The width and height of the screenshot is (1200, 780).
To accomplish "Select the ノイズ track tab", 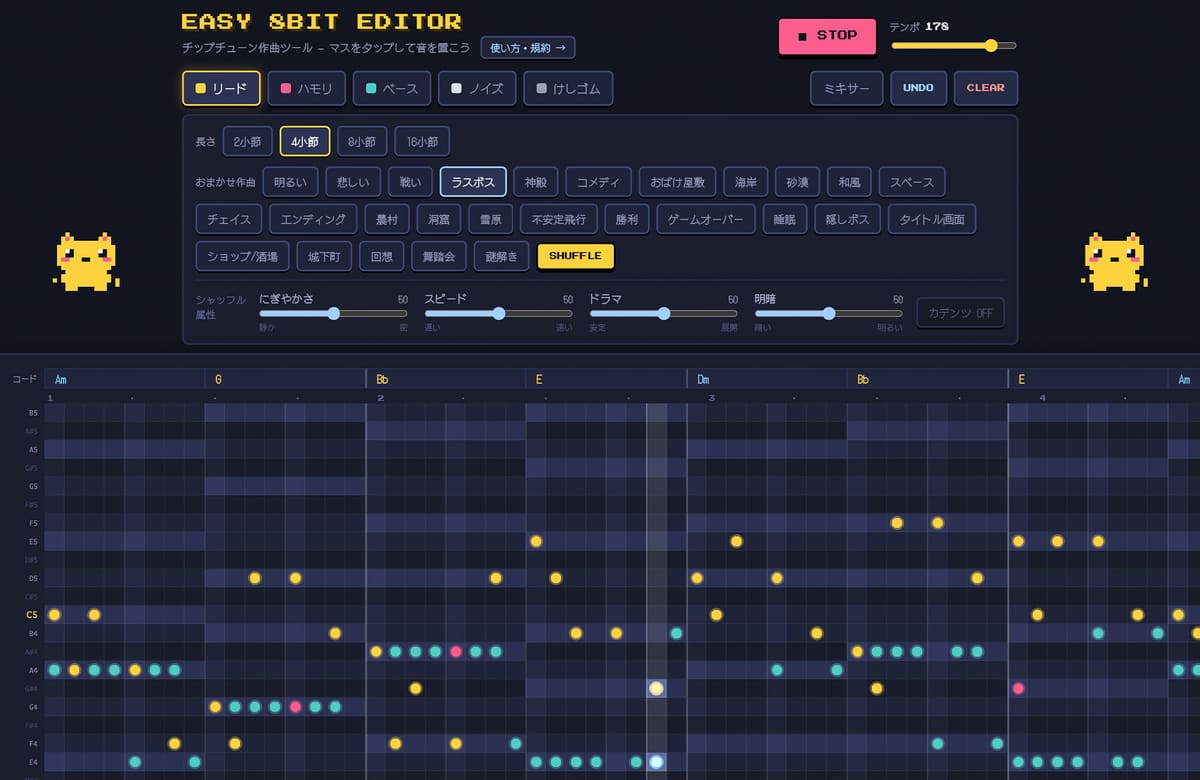I will coord(477,88).
